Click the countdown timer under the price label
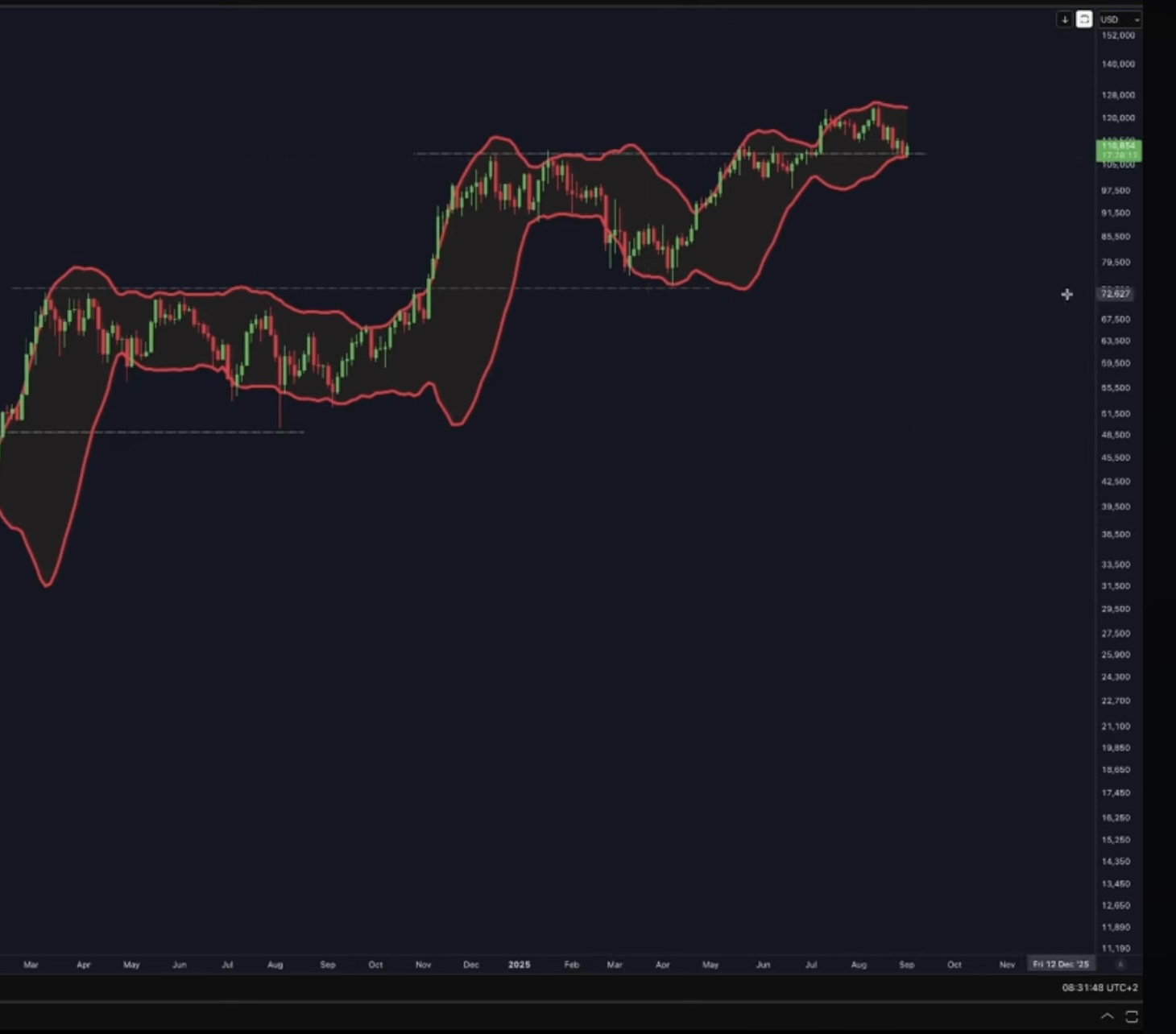Image resolution: width=1176 pixels, height=1034 pixels. point(1118,155)
